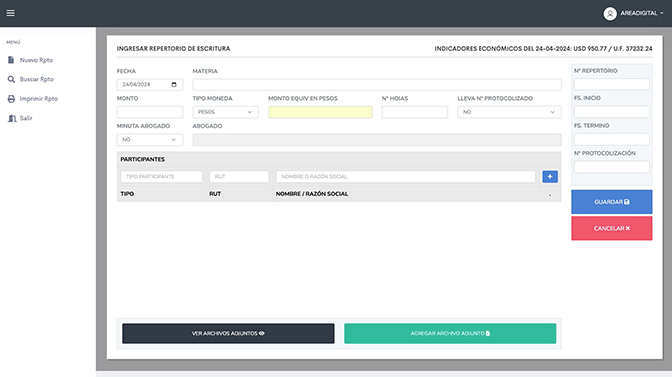672x377 pixels.
Task: Click the Salir door icon
Action: 12,118
